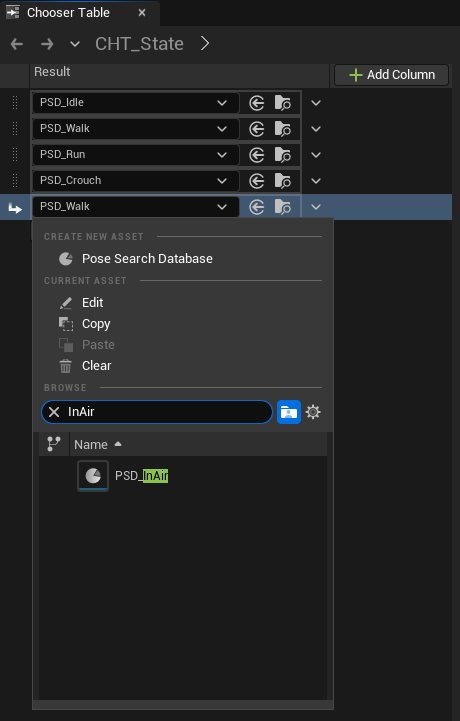
Task: Click Use Selected Asset icon for PSD_Crouch
Action: pyautogui.click(x=257, y=181)
